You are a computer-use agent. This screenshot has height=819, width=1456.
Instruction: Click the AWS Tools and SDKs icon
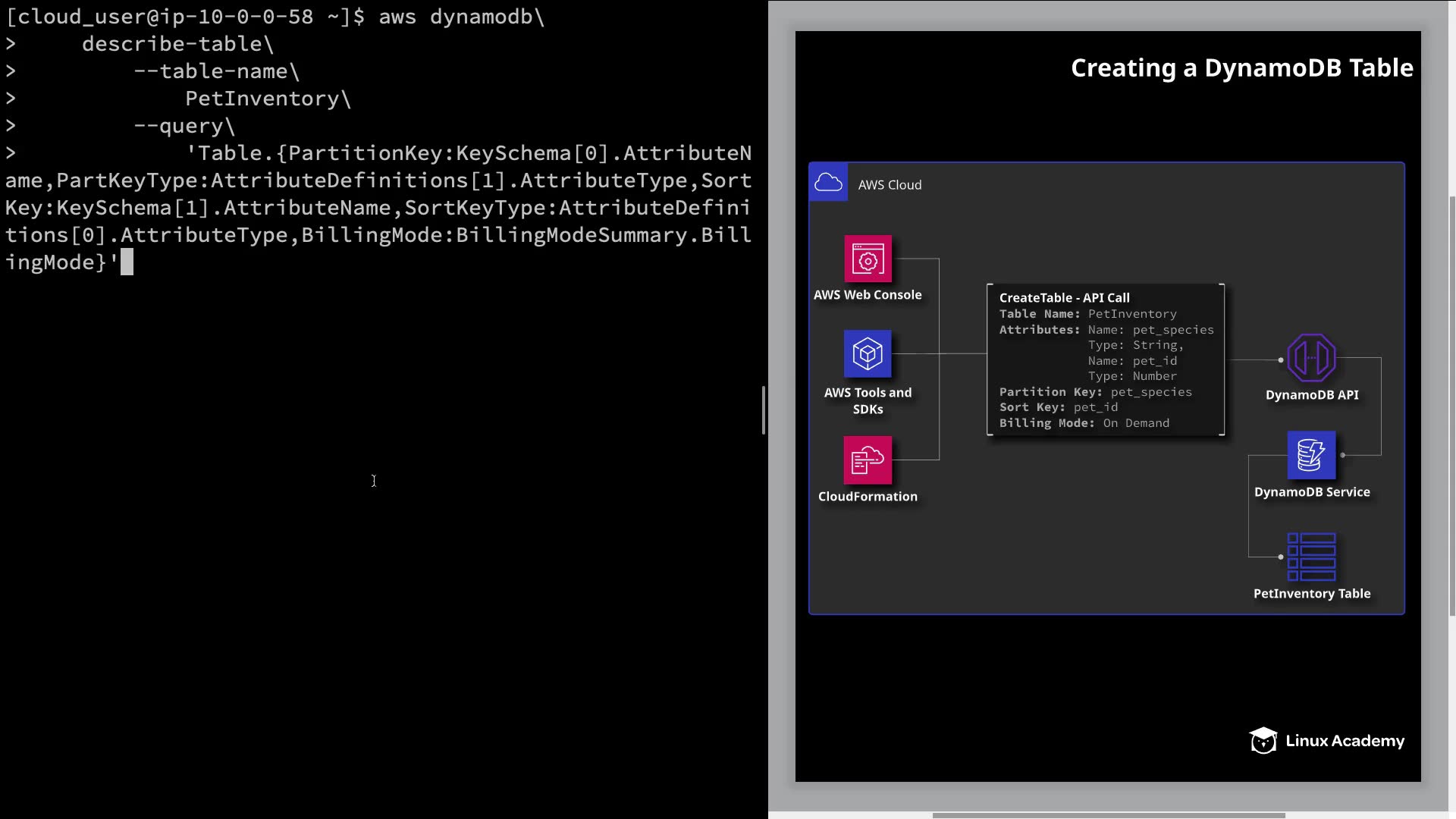coord(868,354)
